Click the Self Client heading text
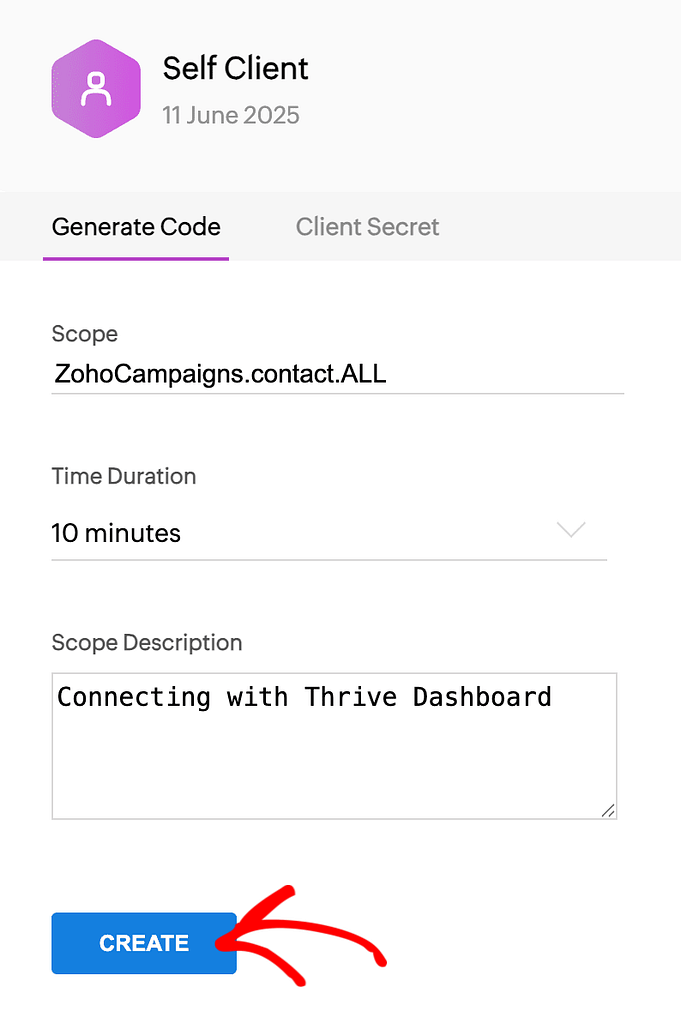The image size is (681, 1024). [235, 68]
